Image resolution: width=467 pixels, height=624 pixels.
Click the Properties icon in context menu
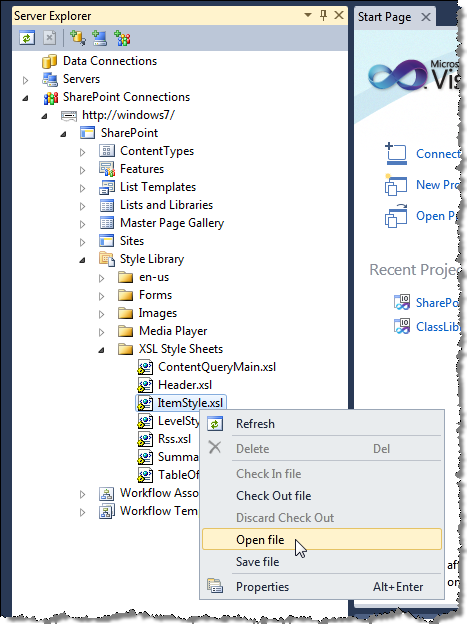point(215,586)
